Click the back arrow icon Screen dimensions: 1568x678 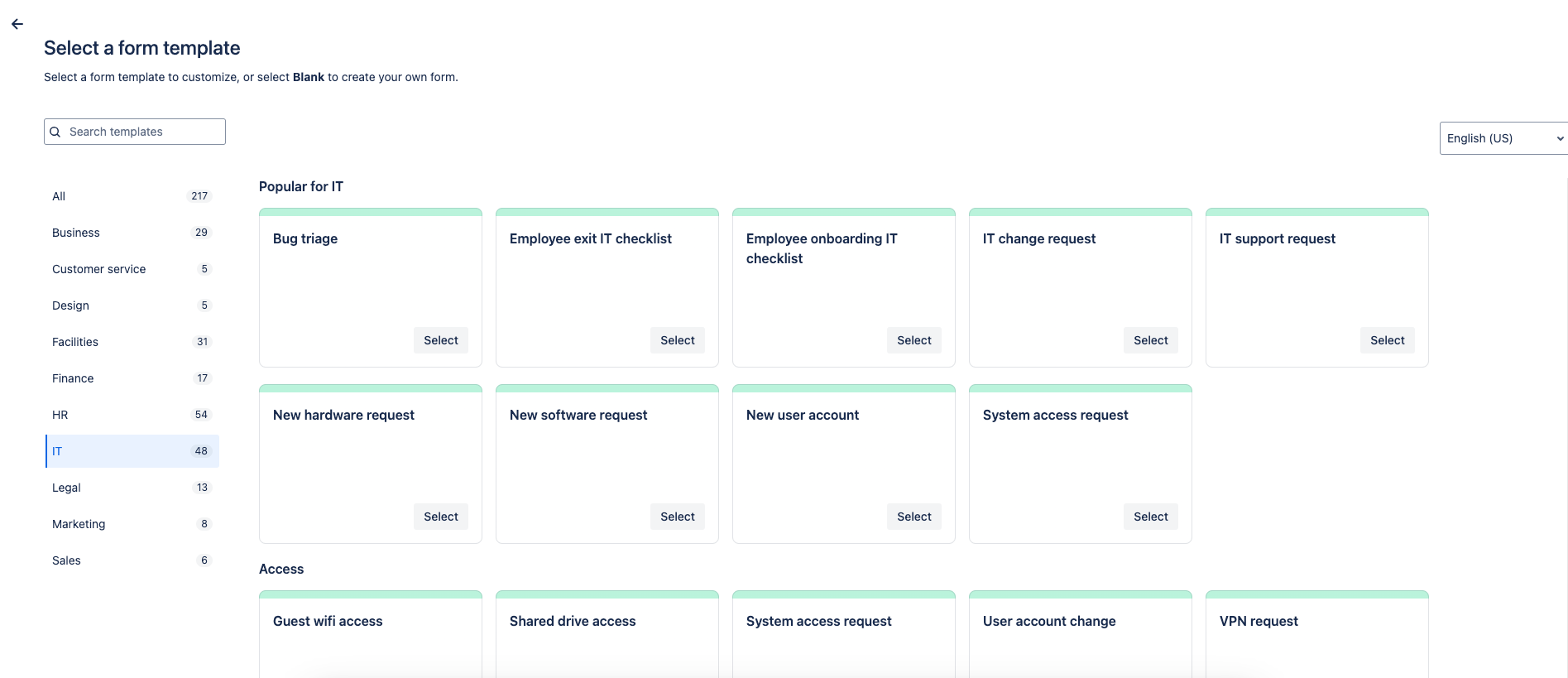click(x=17, y=24)
